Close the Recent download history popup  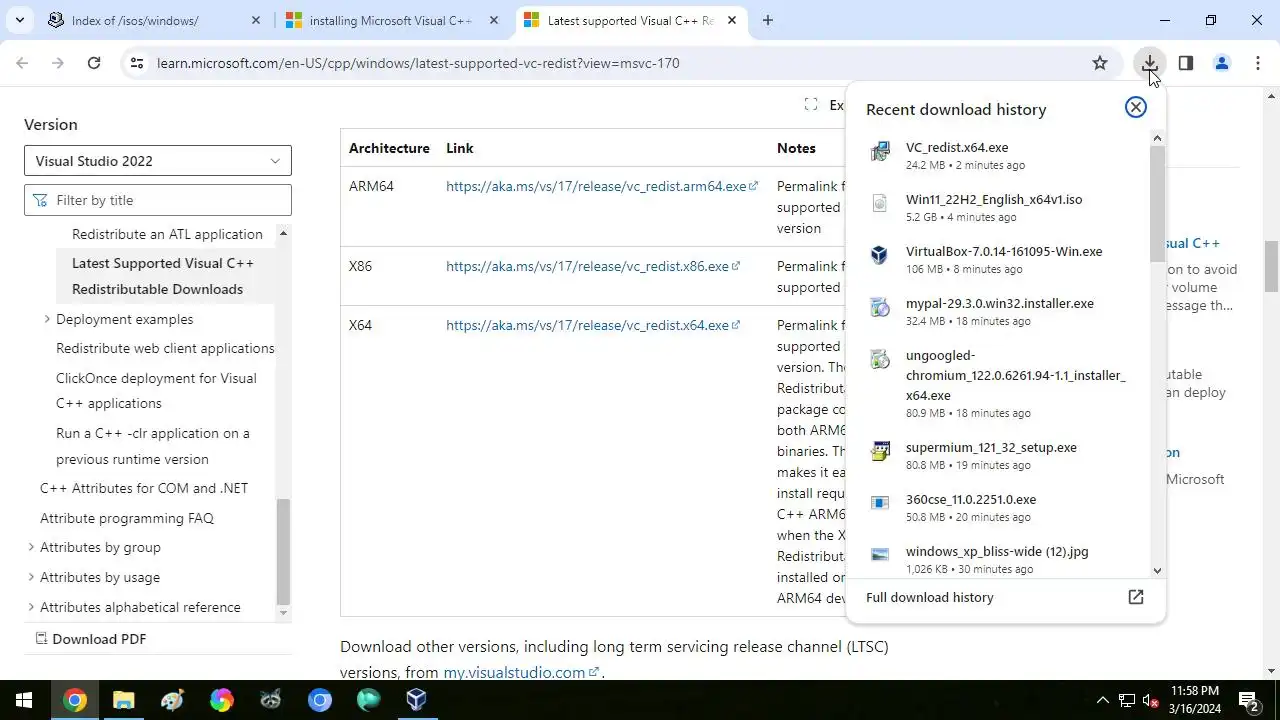coord(1136,107)
